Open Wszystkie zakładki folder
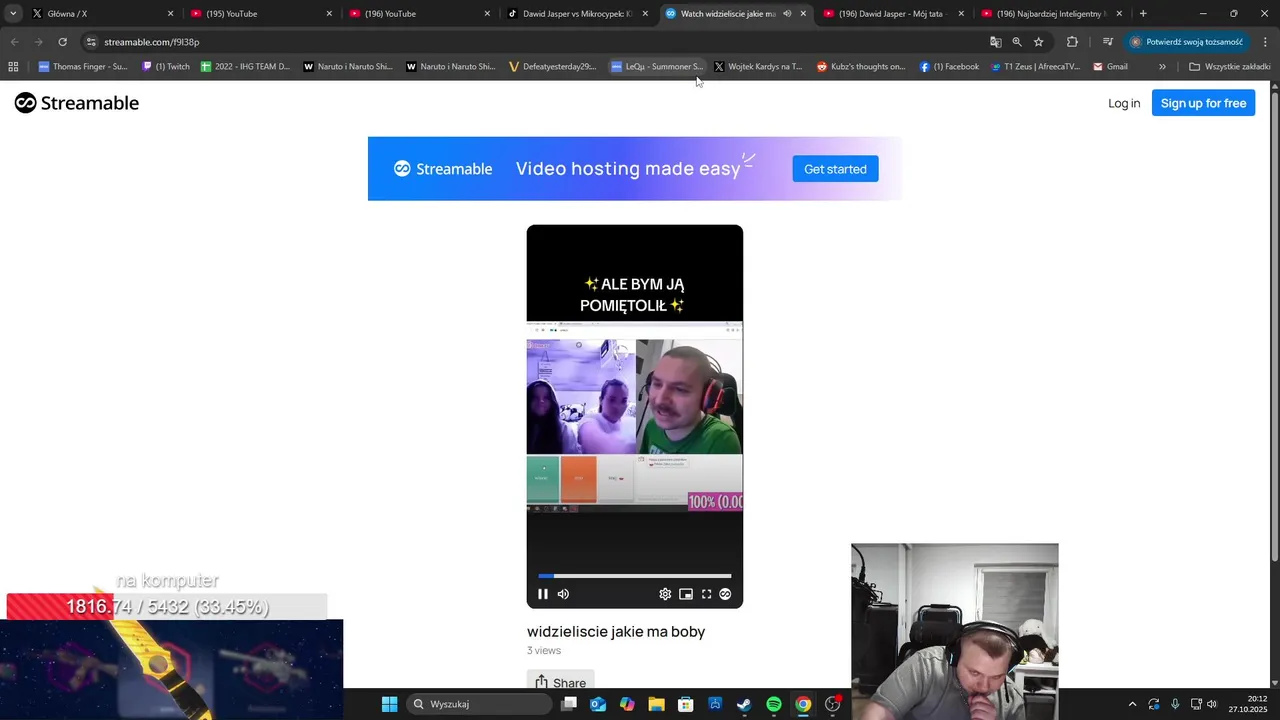Screen dimensions: 1280x720 click(x=1229, y=67)
